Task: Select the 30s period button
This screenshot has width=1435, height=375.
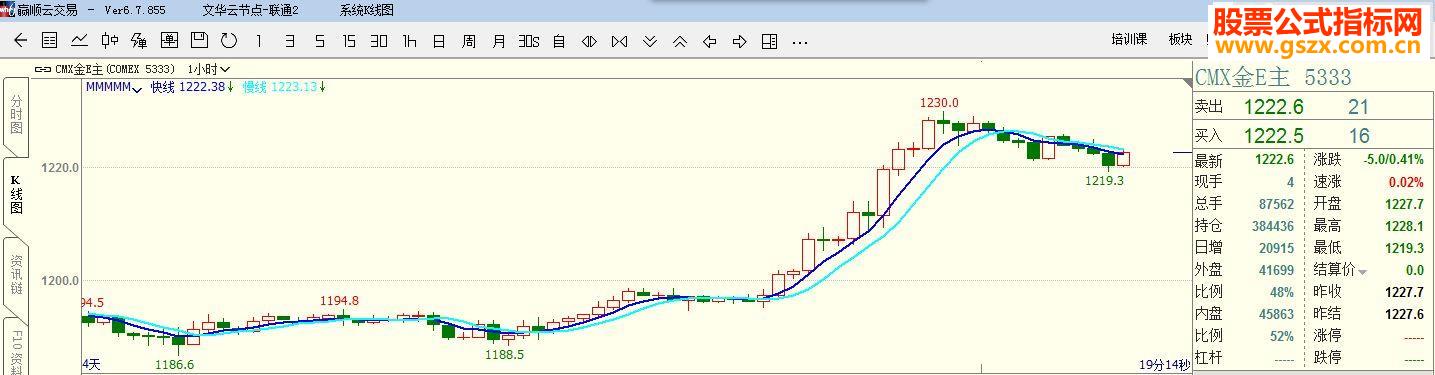Action: click(529, 41)
